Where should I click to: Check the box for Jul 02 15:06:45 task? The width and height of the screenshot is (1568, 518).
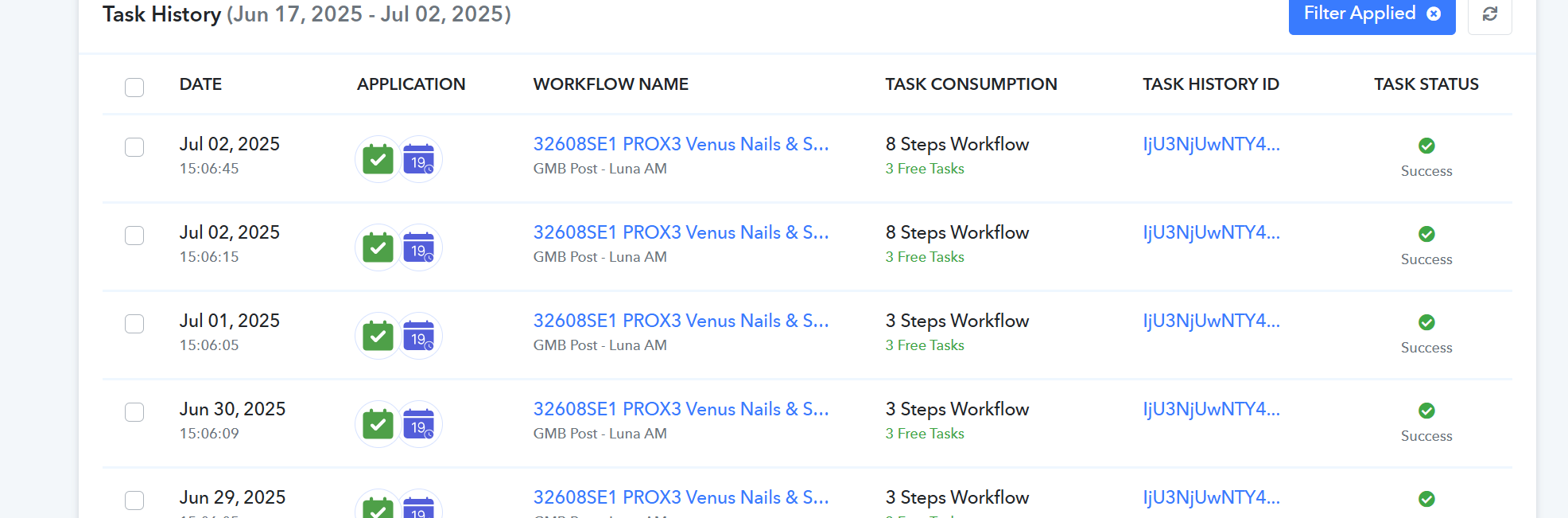click(x=134, y=147)
